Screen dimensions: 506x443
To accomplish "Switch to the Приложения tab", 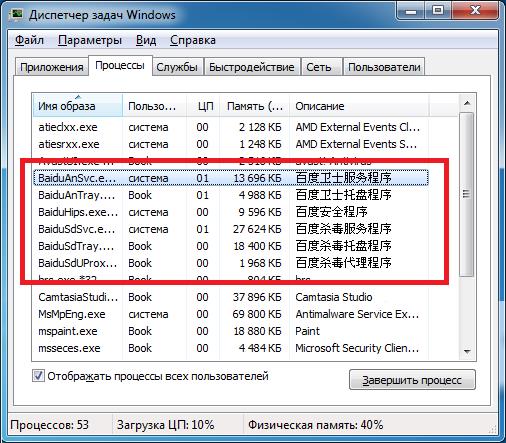I will pyautogui.click(x=52, y=67).
